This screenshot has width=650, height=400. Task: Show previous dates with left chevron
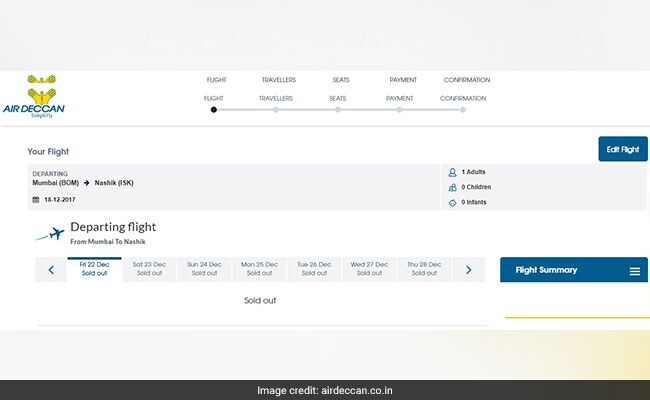51,270
